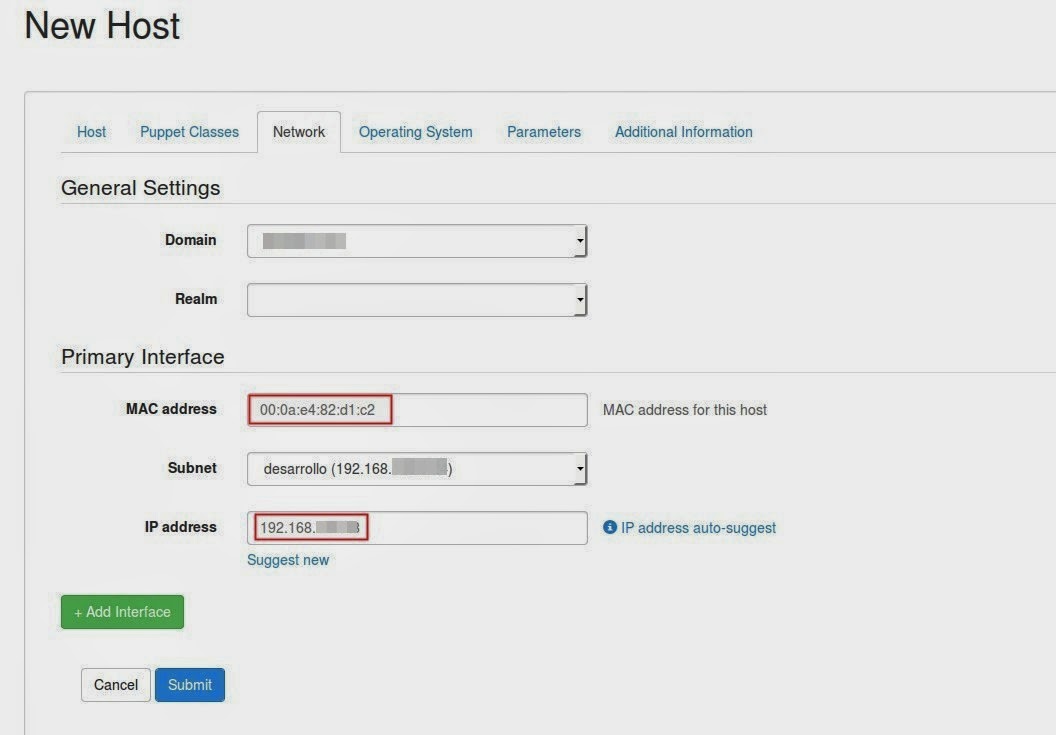The width and height of the screenshot is (1056, 735).
Task: Expand the Domain dropdown
Action: click(x=417, y=241)
